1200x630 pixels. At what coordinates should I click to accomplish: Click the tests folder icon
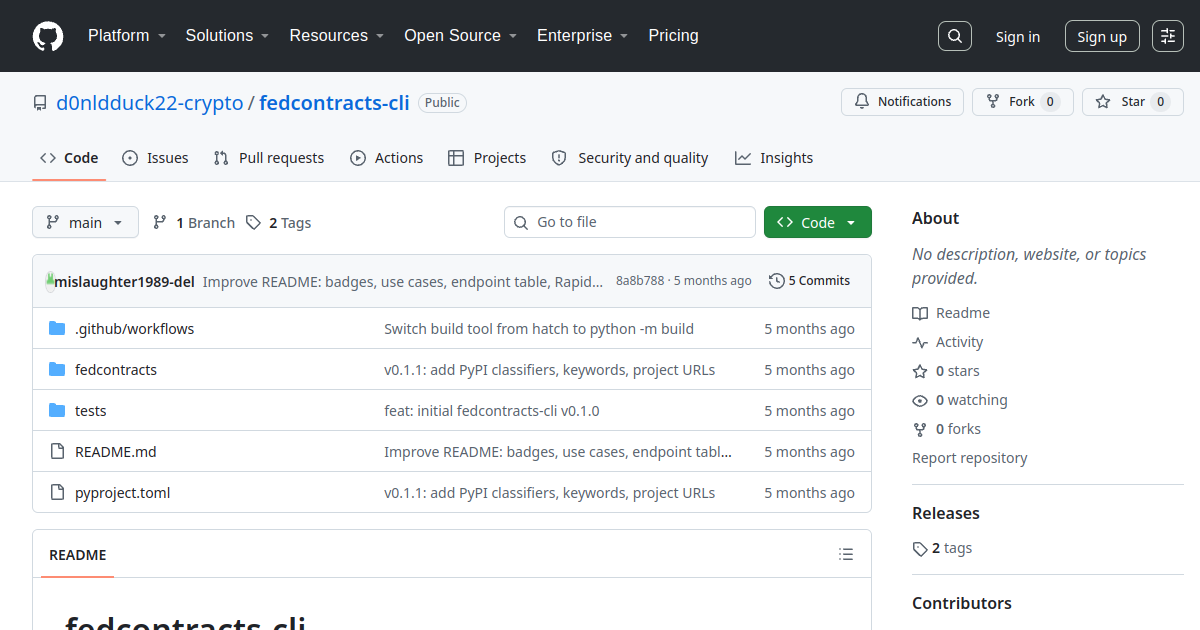[57, 411]
